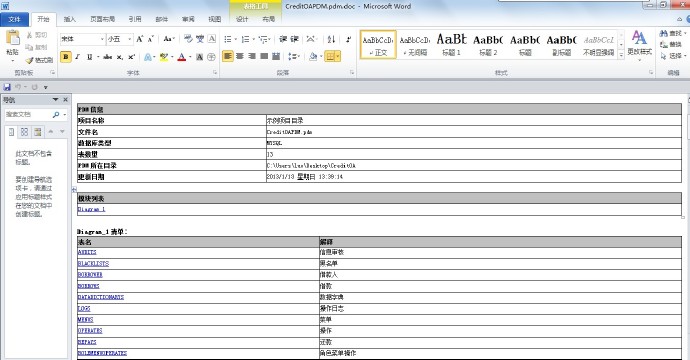Align paragraph text to the right
Screen dimensions: 690x360
pyautogui.click(x=252, y=56)
